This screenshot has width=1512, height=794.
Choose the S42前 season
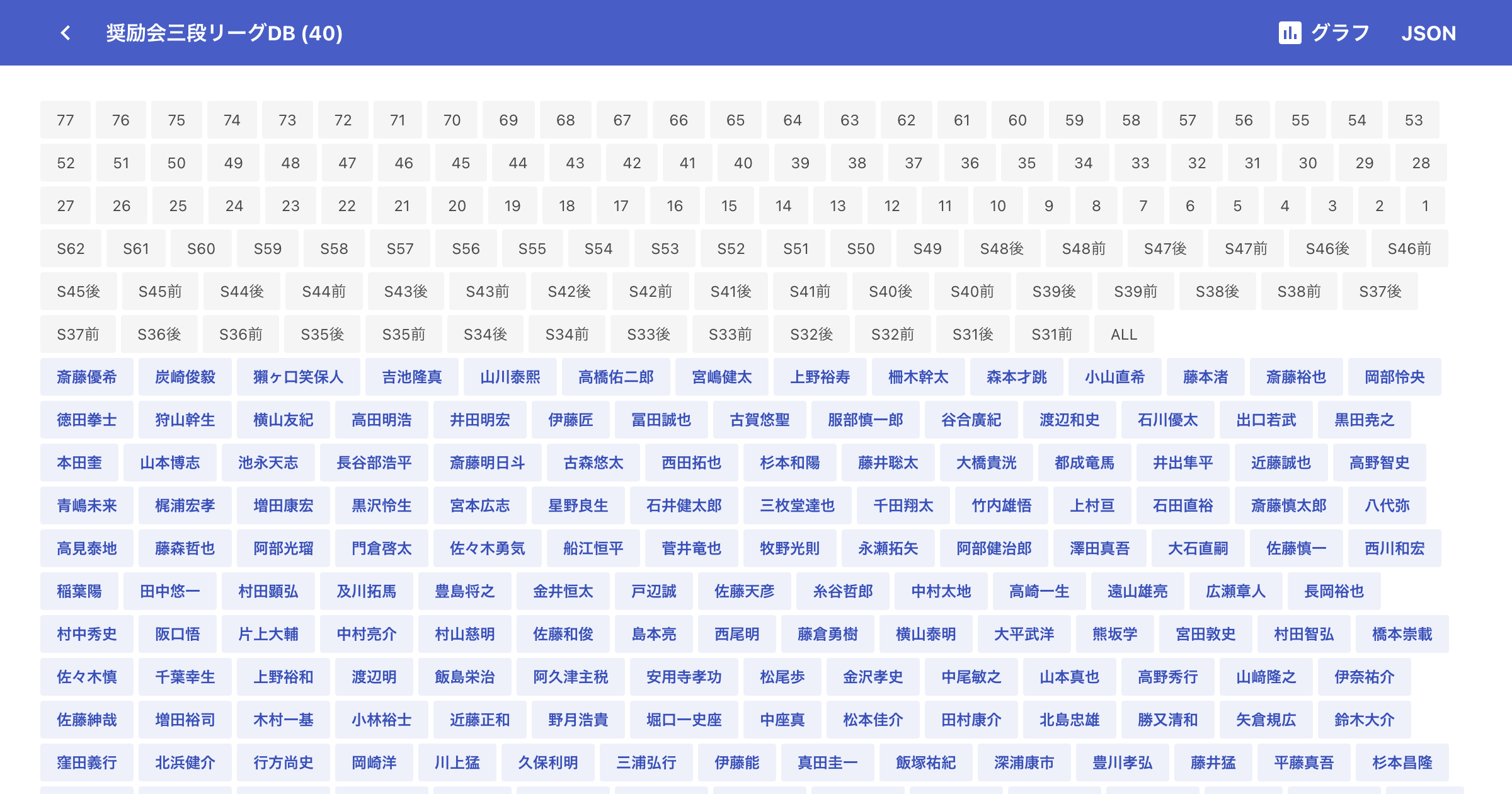click(650, 291)
